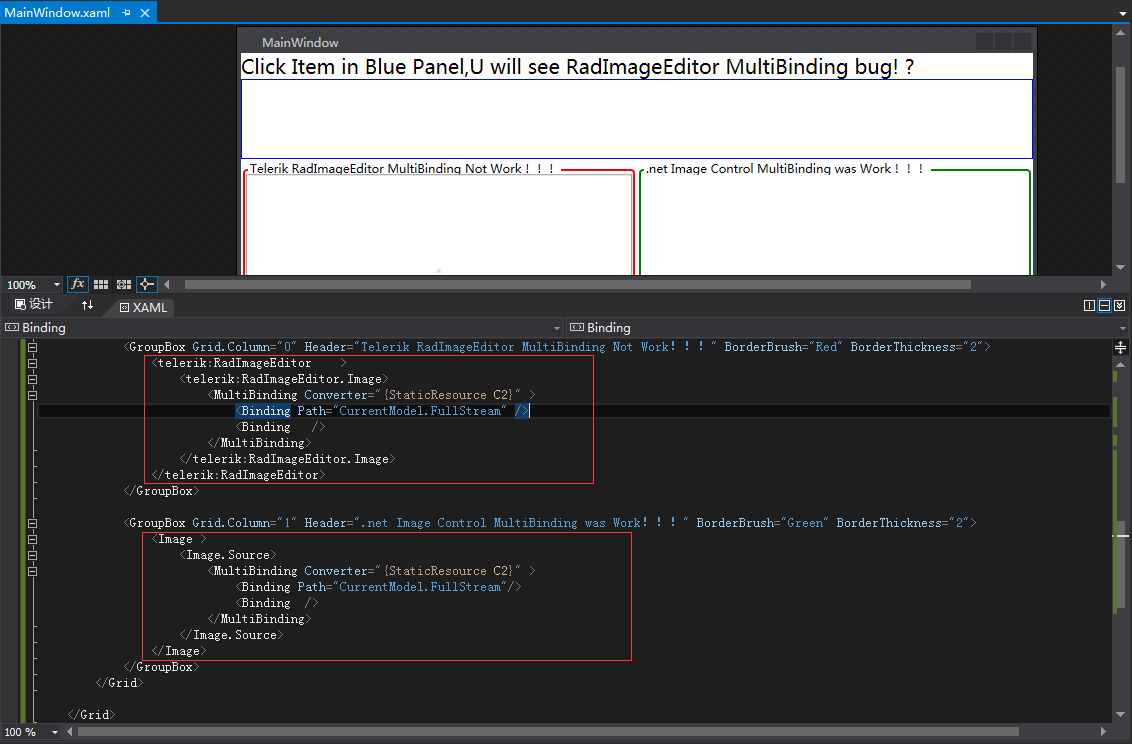
Task: Click designer horizontal scrollbar left arrow
Action: pos(167,284)
